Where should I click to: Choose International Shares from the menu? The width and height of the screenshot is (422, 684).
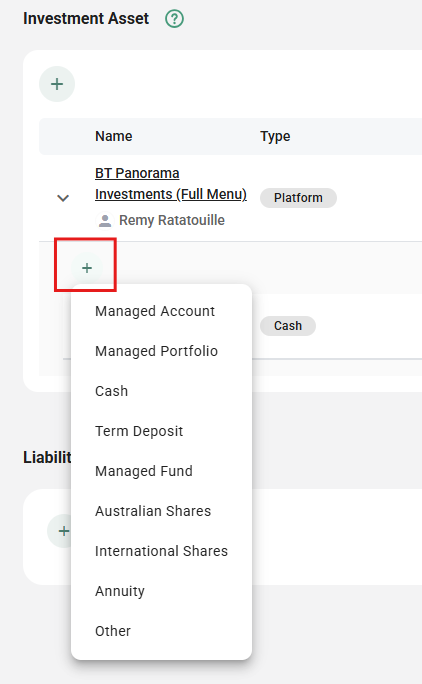point(161,551)
